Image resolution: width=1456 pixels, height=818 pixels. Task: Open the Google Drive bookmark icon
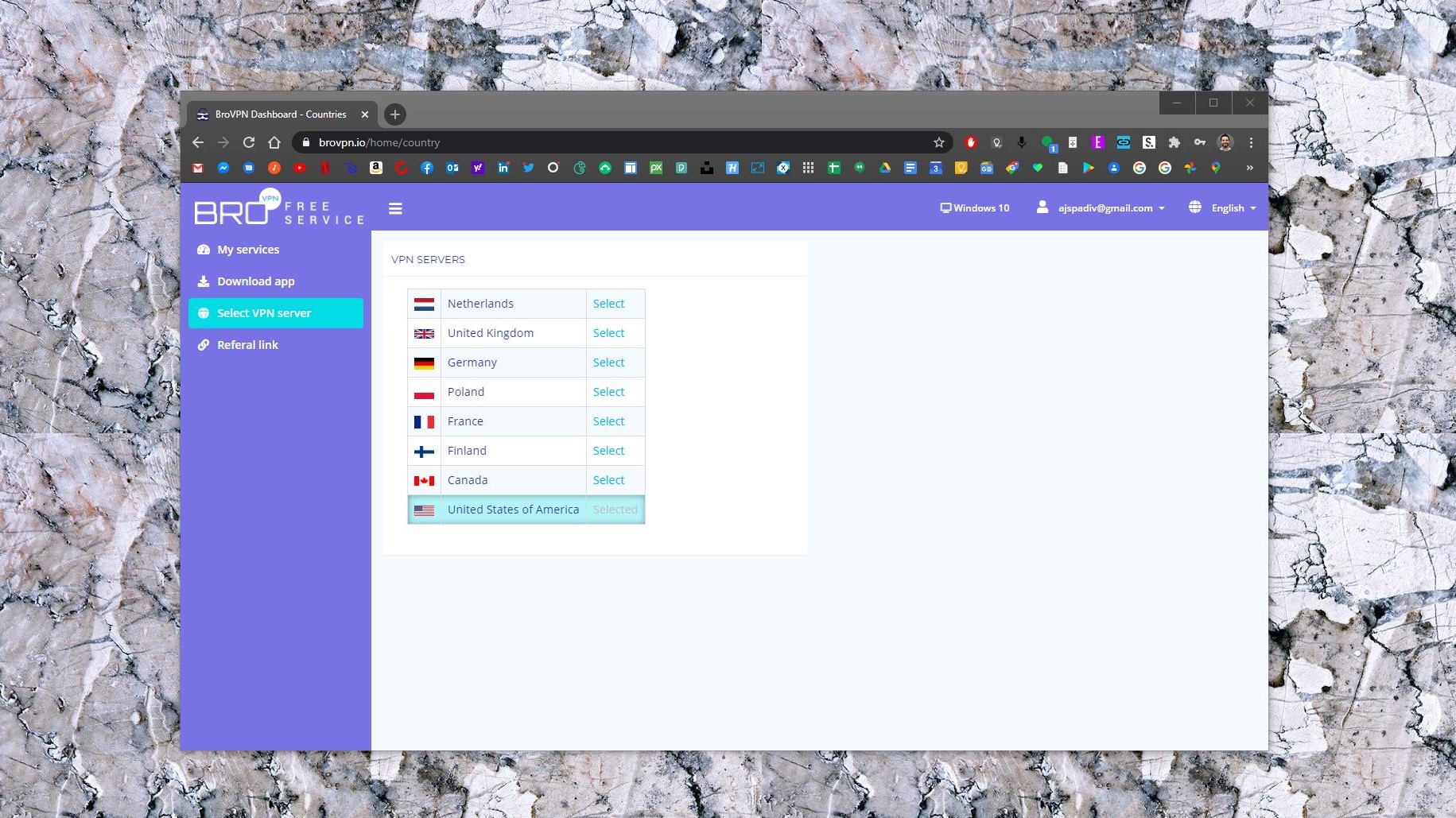[x=885, y=168]
